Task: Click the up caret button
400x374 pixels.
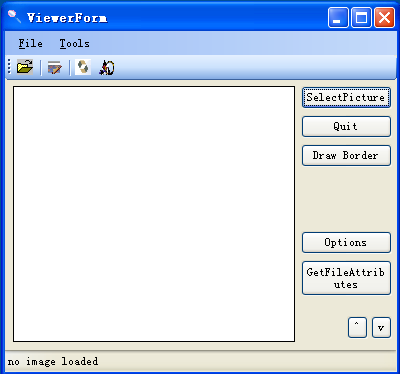Action: [357, 328]
